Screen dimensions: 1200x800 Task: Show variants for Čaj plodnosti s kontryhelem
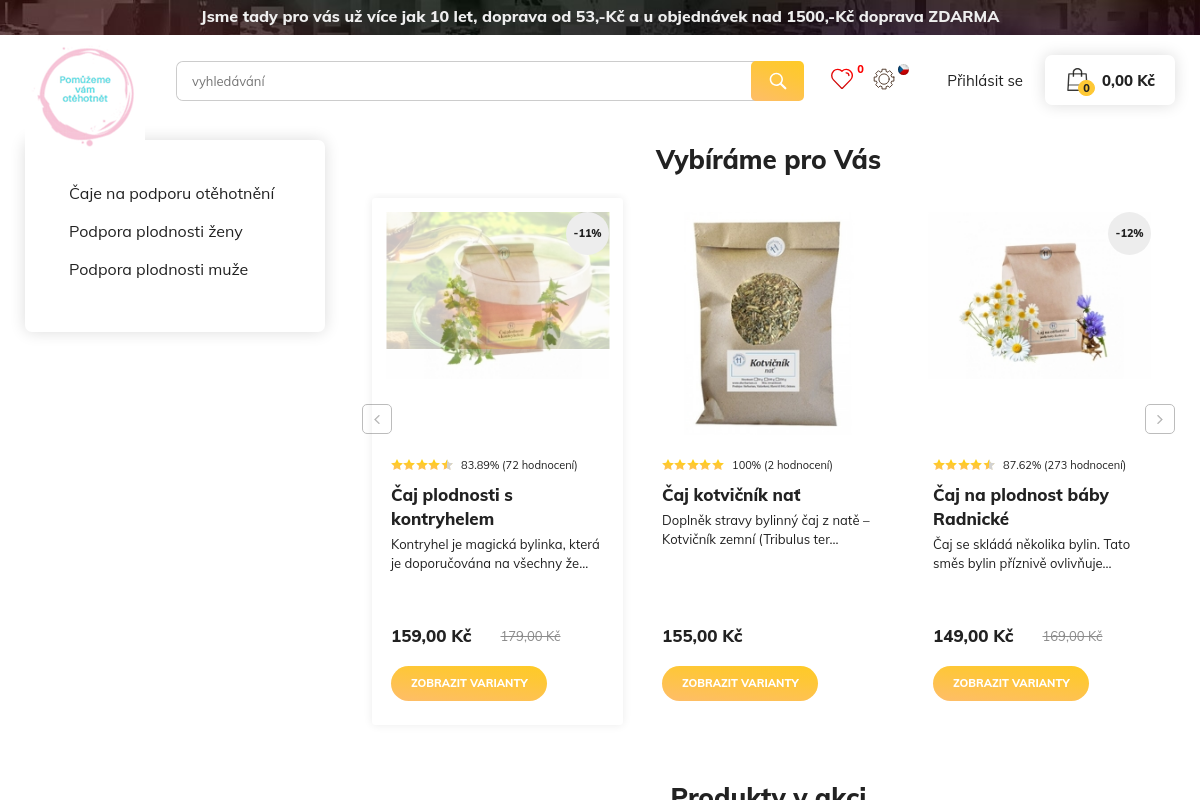coord(469,683)
